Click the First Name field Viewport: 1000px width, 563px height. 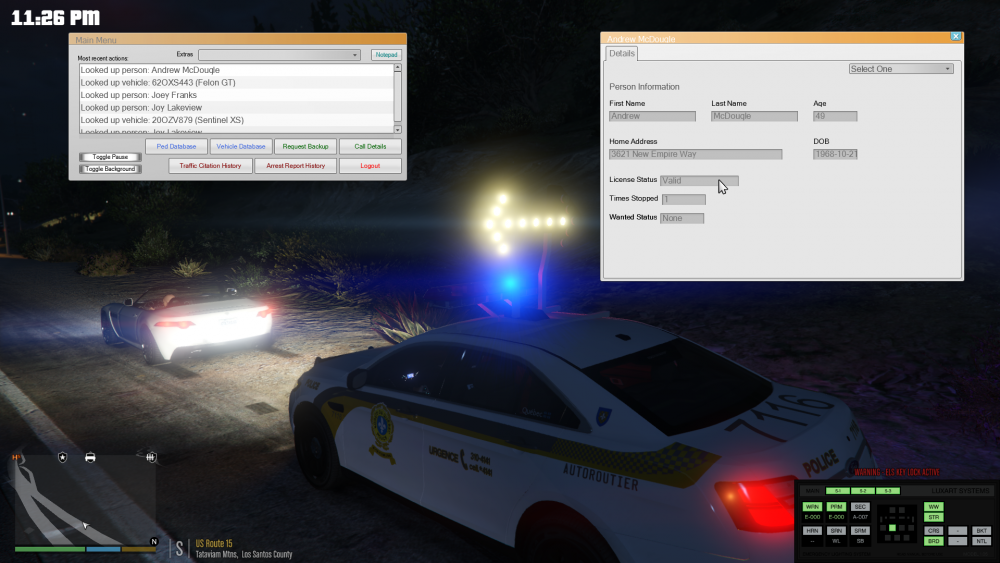652,116
